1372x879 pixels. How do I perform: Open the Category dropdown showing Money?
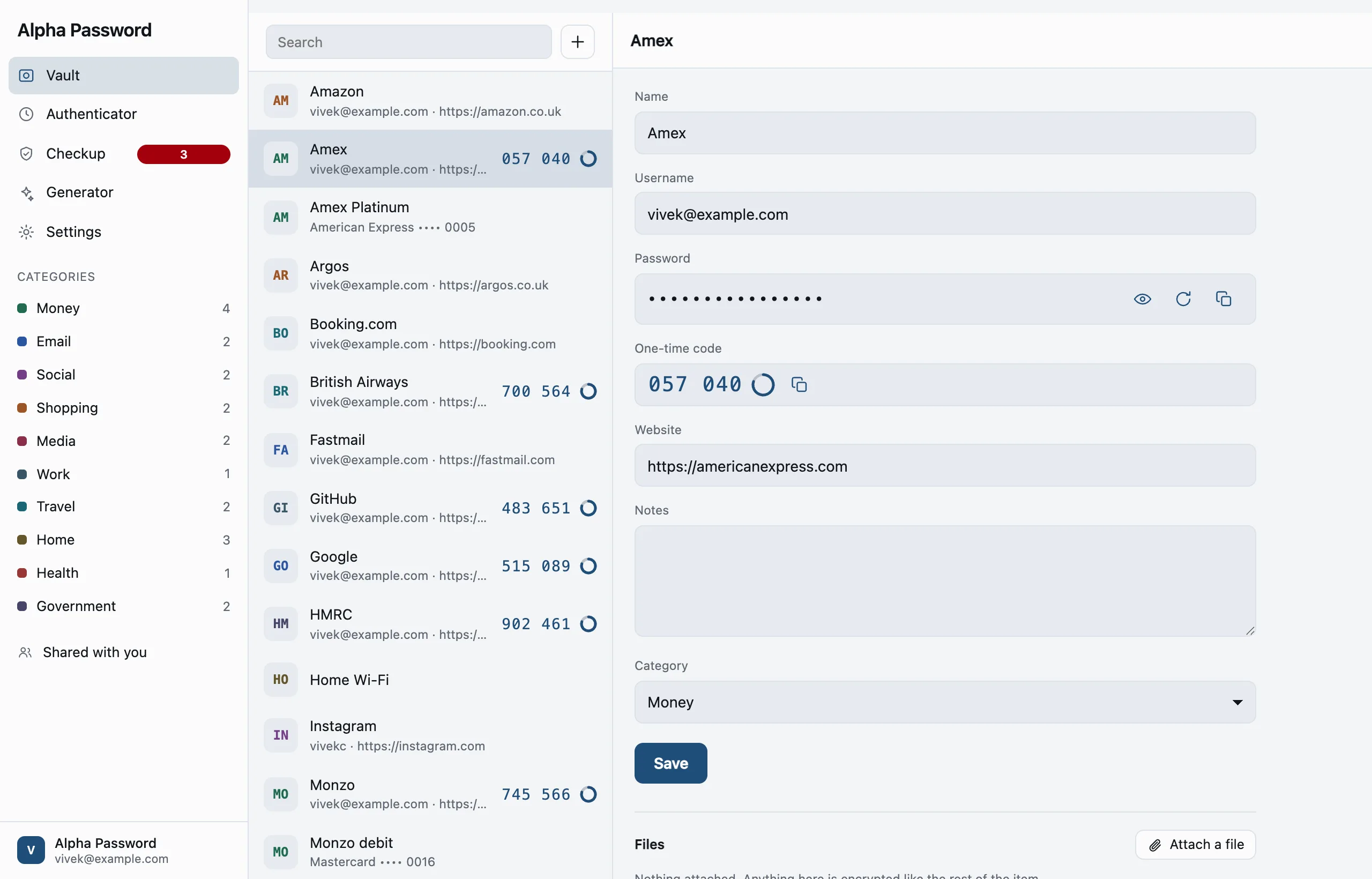[x=944, y=702]
